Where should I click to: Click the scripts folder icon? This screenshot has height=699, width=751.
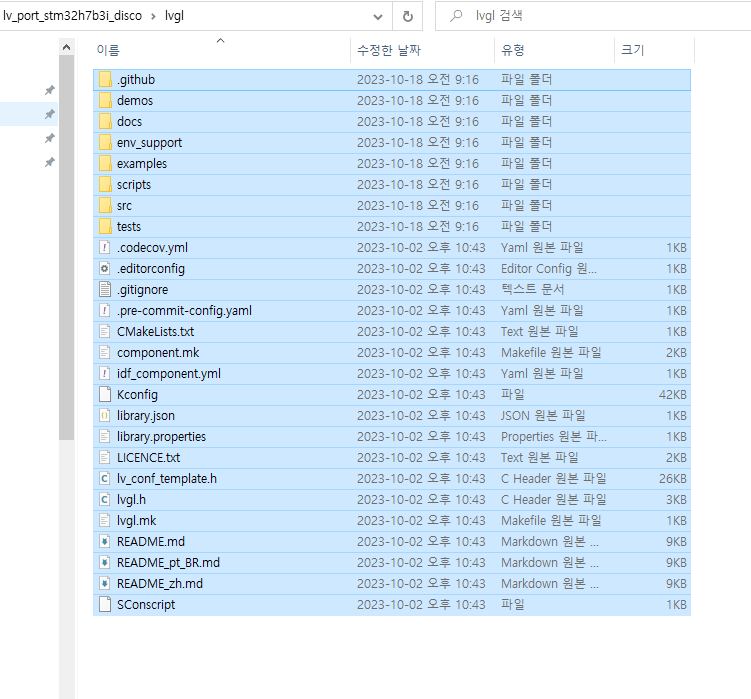point(105,184)
